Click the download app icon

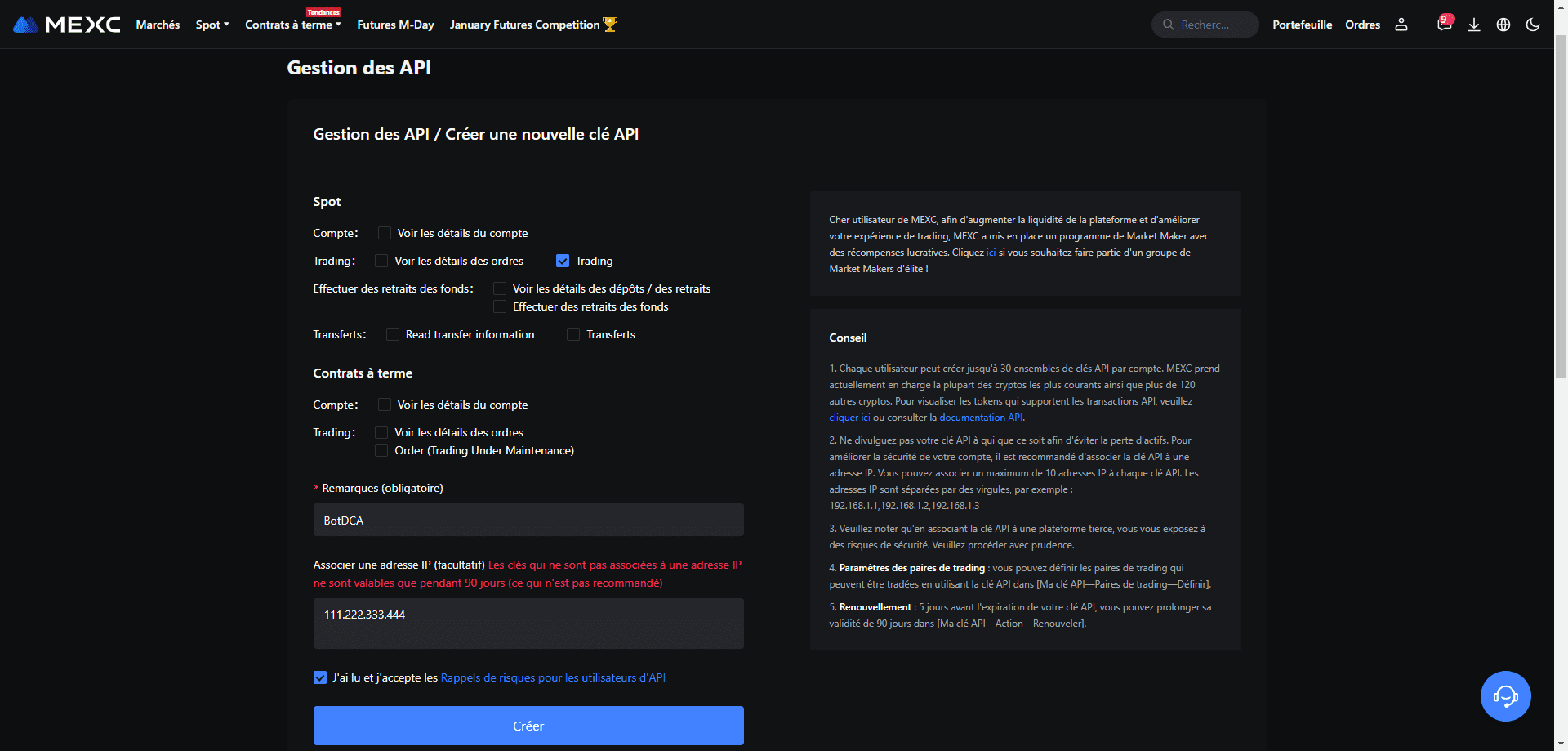[x=1474, y=25]
